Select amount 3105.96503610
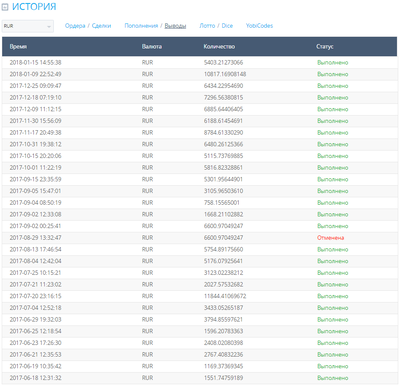 (223, 191)
